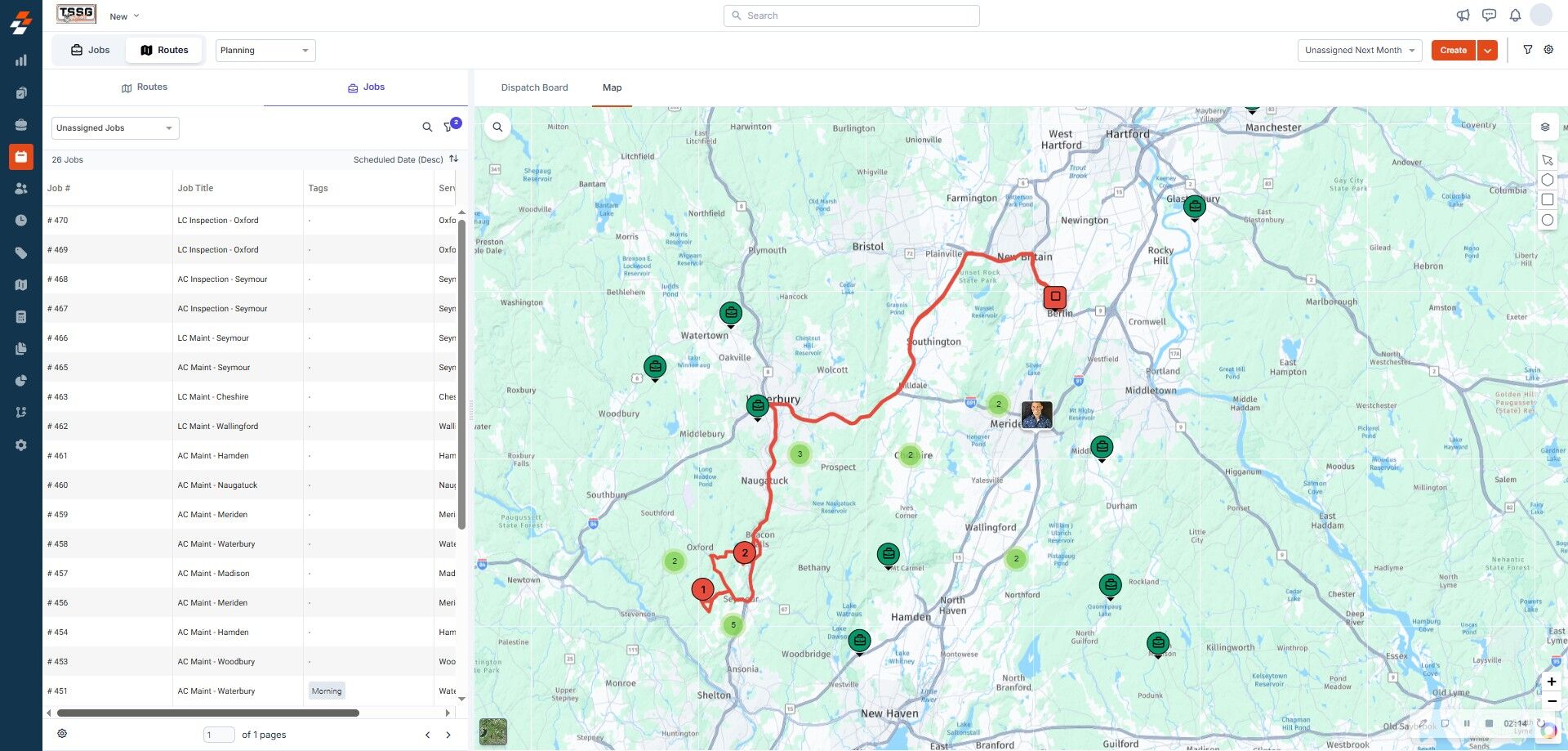Viewport: 1568px width, 751px height.
Task: Click the folded map icon in sidebar
Action: (21, 284)
